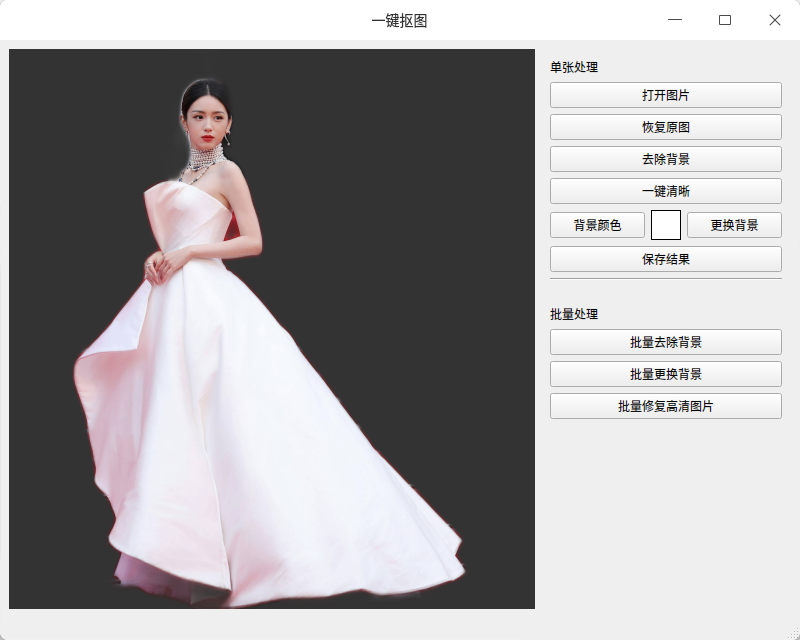Click the window corner size grip

point(793,633)
